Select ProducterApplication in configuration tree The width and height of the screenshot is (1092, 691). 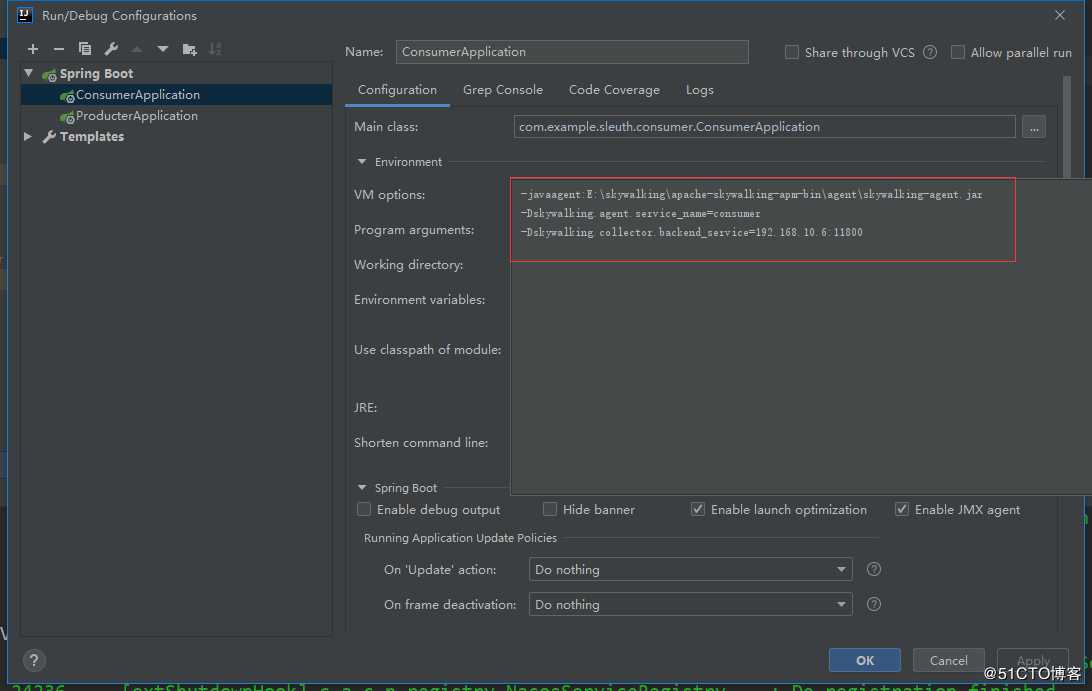pyautogui.click(x=176, y=116)
